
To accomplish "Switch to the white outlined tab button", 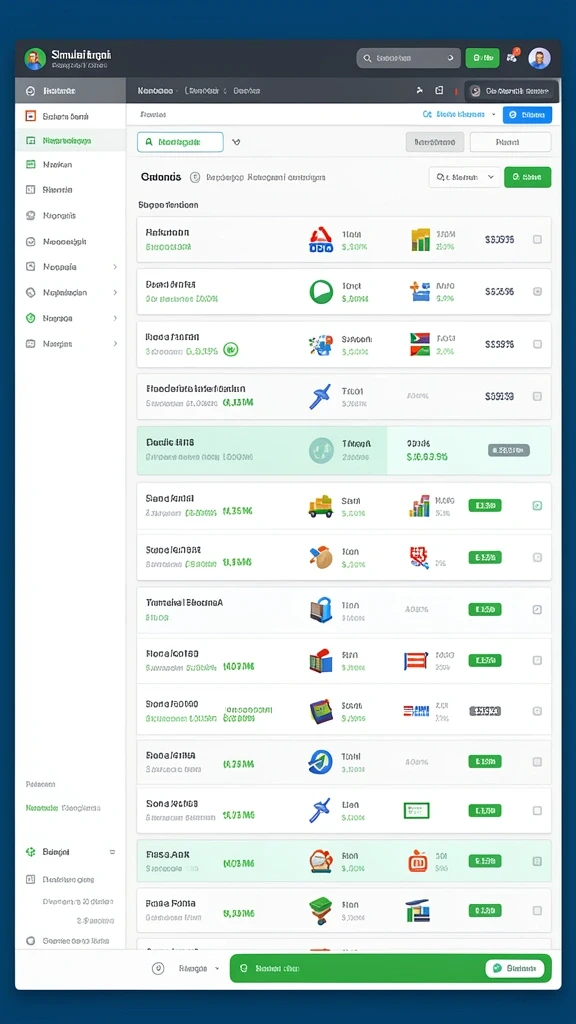I will [x=510, y=142].
